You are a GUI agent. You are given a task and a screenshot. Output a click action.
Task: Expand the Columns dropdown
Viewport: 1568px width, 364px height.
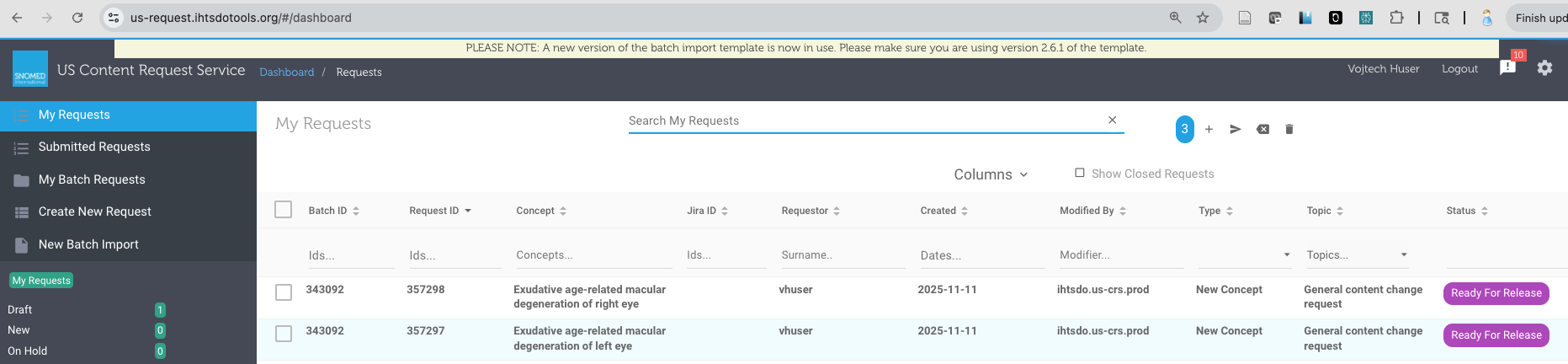(x=991, y=174)
